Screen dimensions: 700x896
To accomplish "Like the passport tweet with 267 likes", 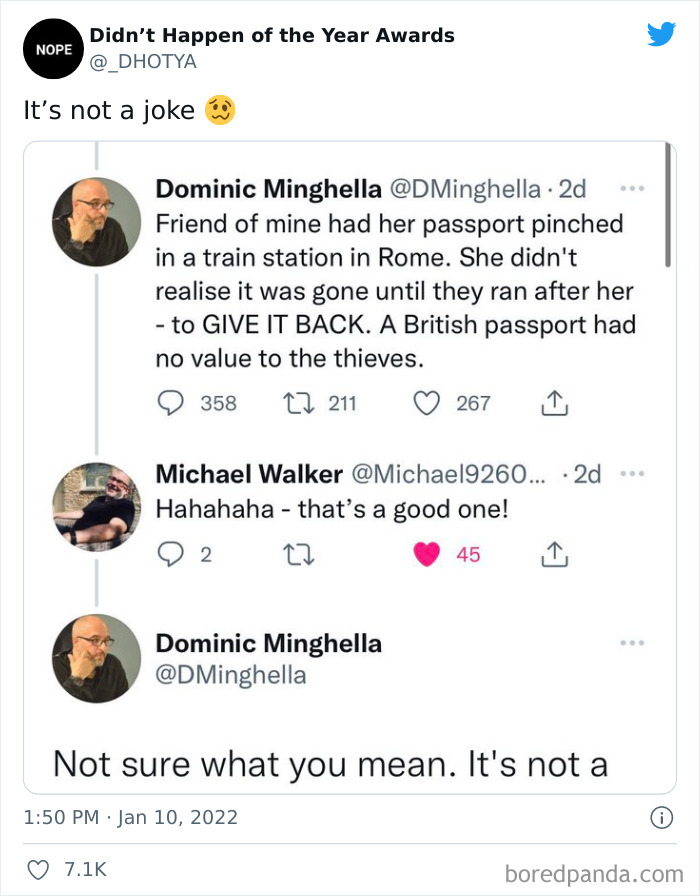I will [x=427, y=403].
